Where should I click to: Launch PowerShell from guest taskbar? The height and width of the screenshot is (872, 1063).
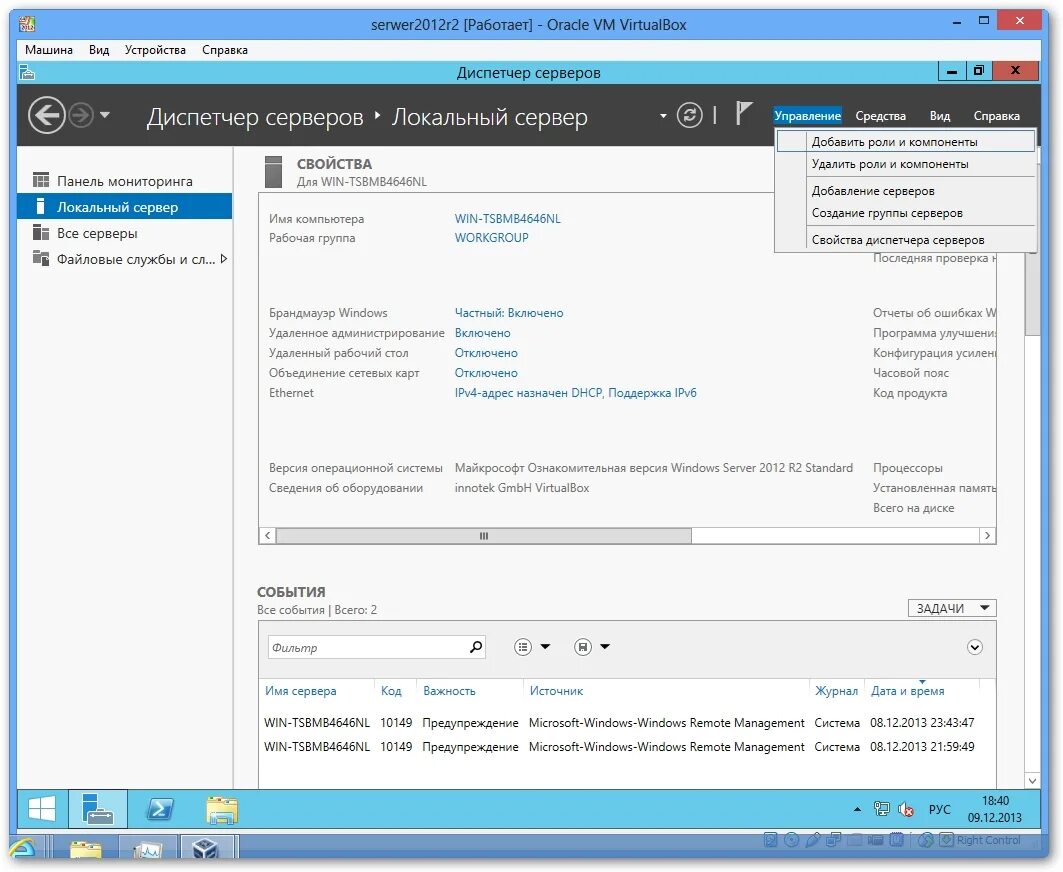point(160,809)
